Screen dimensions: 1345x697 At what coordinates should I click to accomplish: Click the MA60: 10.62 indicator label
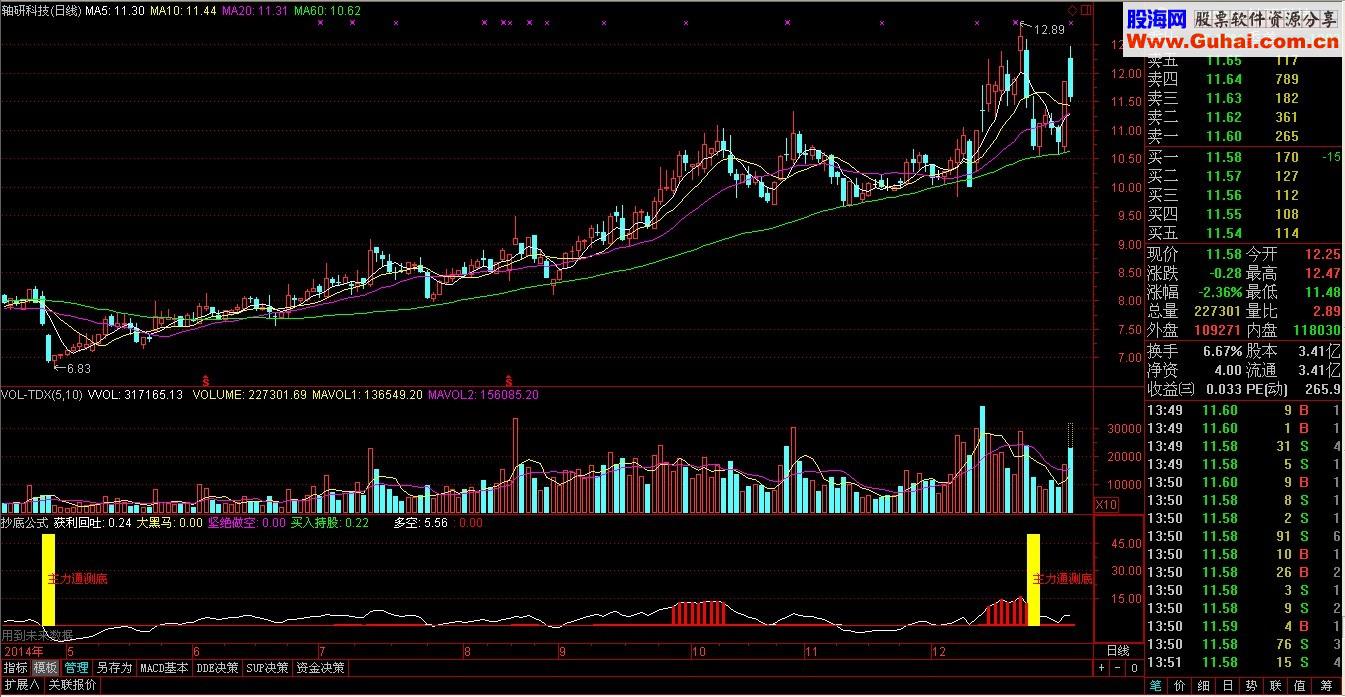[x=327, y=10]
